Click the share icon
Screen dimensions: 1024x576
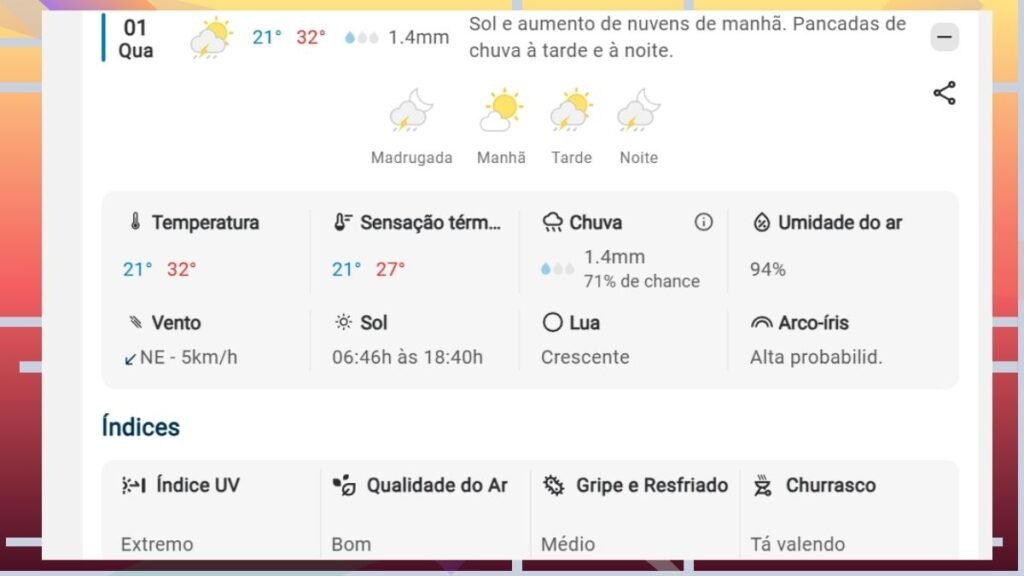click(944, 93)
